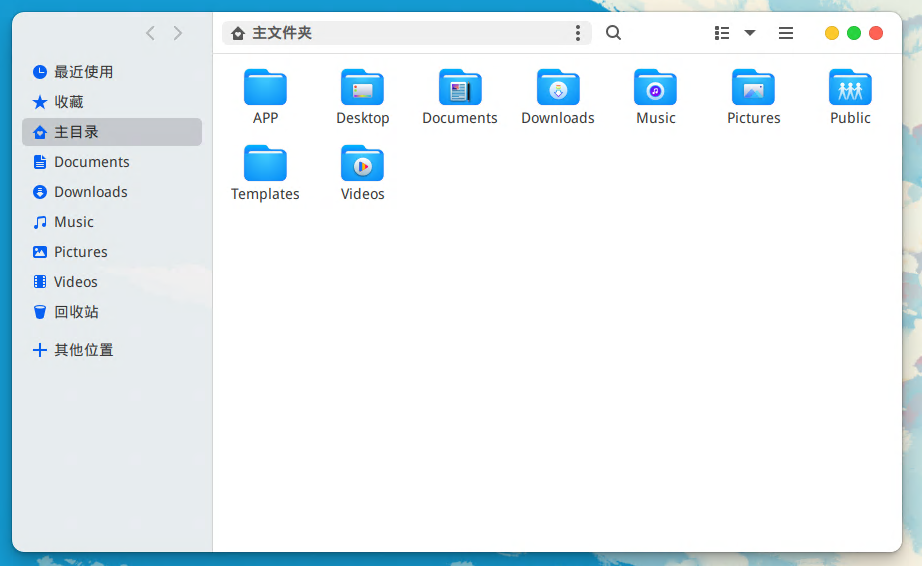Select Downloads in the sidebar

point(112,192)
